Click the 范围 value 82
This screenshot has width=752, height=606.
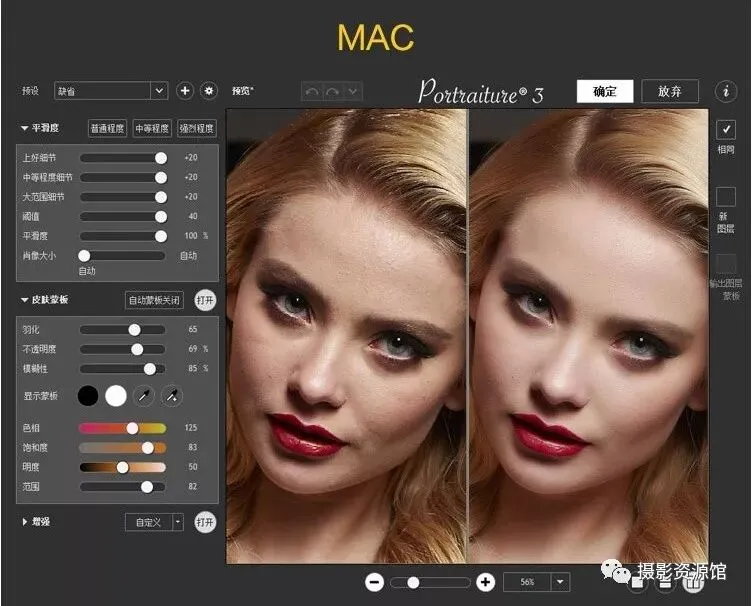click(193, 486)
